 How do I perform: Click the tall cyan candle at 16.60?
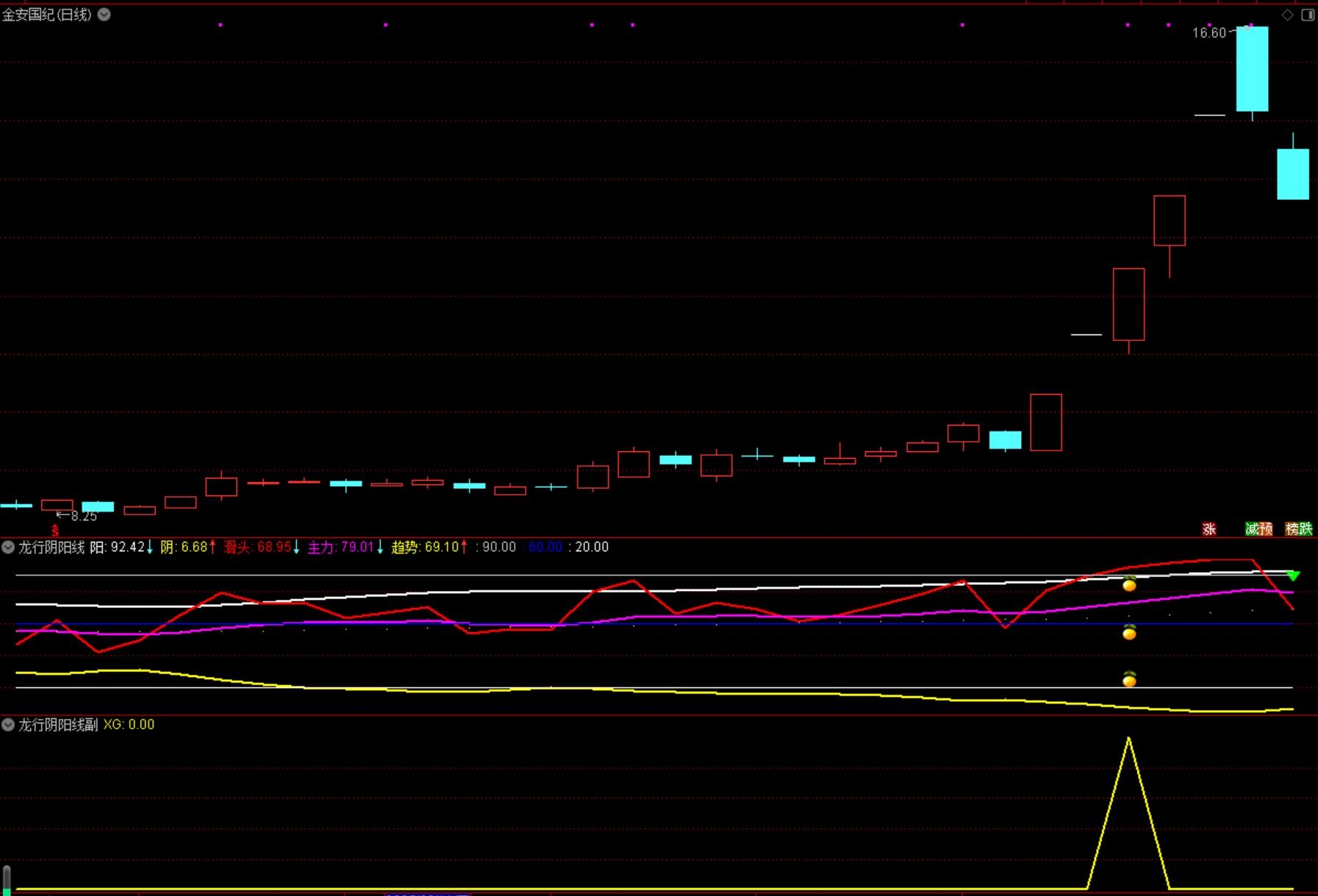click(1252, 69)
